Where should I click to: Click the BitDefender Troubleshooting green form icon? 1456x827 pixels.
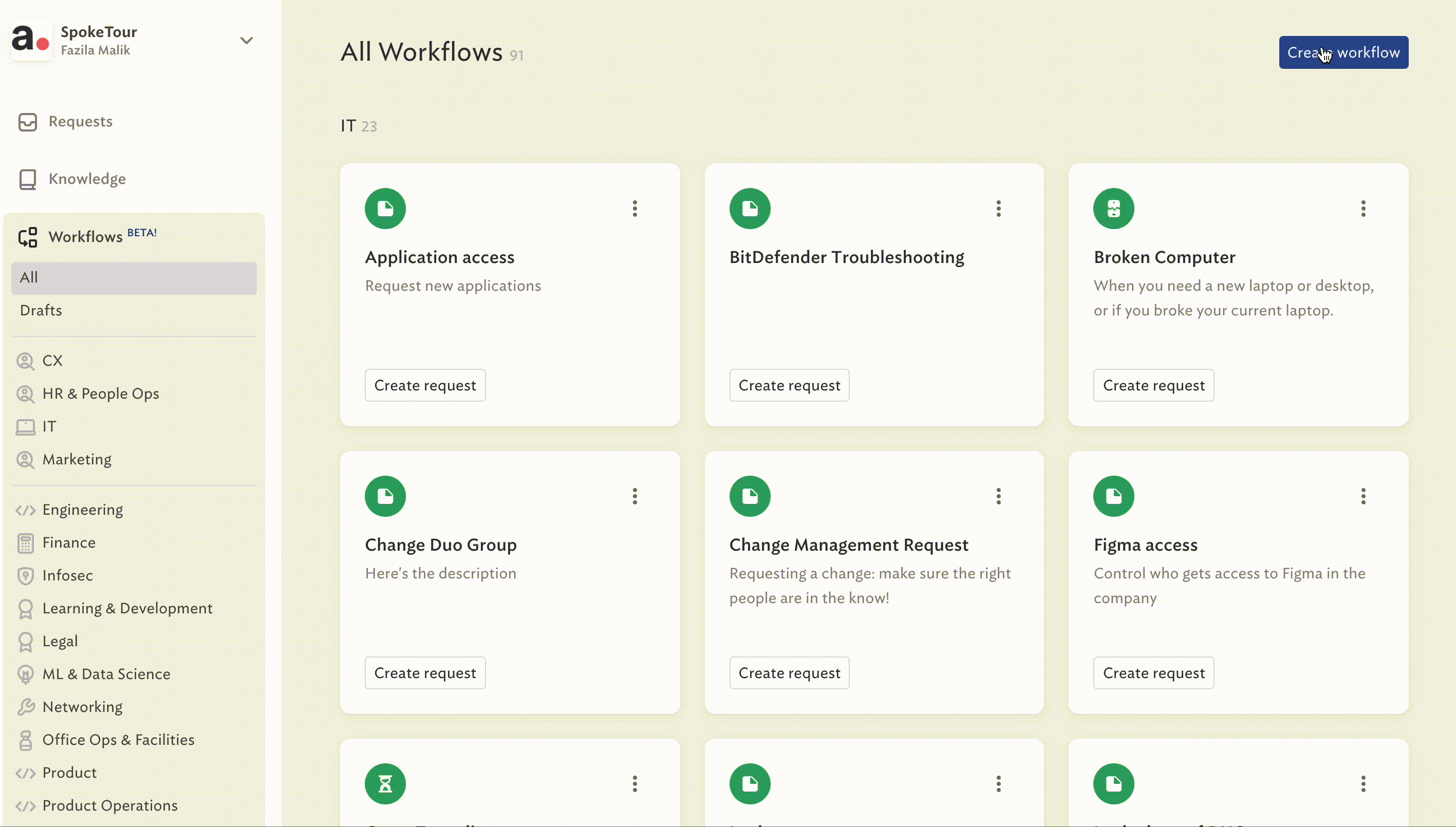[x=750, y=209]
